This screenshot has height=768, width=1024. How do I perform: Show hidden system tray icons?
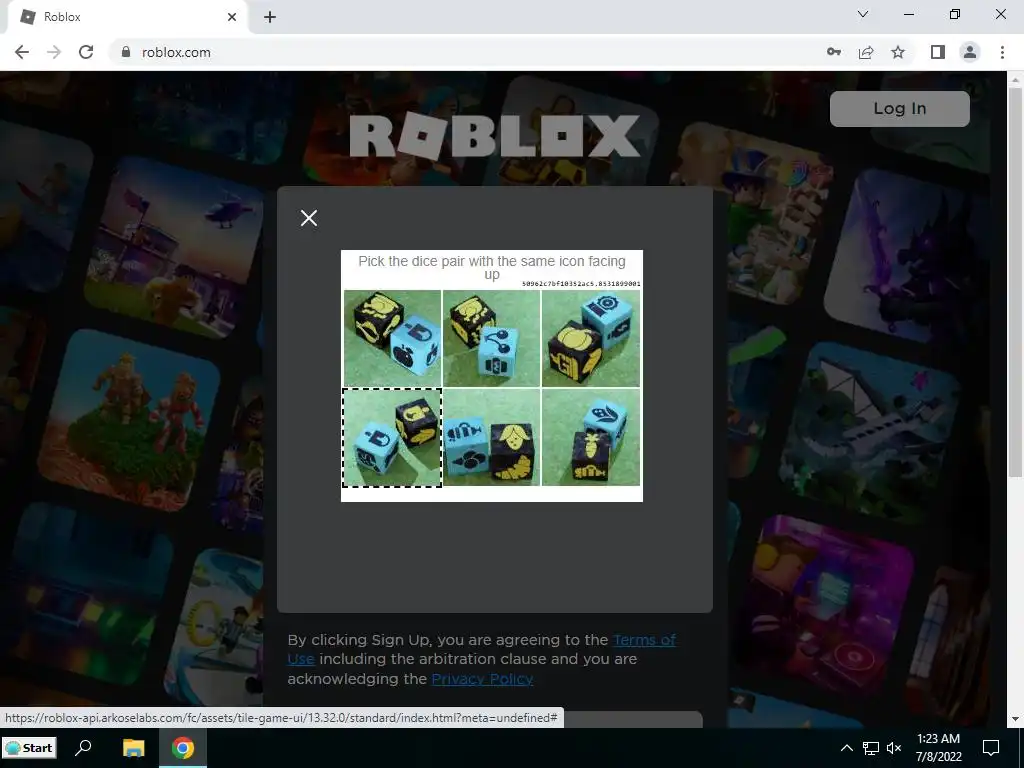[846, 748]
